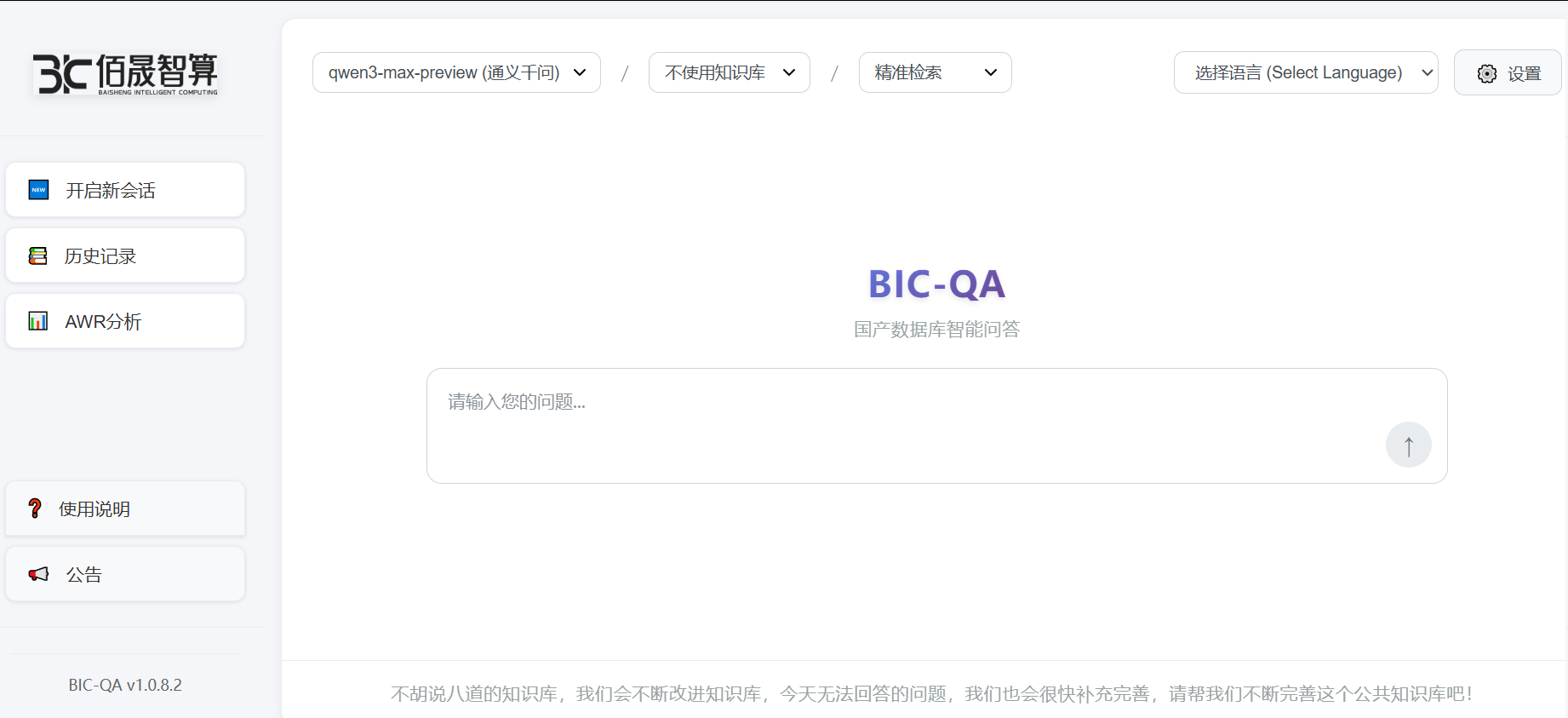The width and height of the screenshot is (1568, 718).
Task: Click the 国产数据库智能问答 subtitle
Action: point(936,330)
